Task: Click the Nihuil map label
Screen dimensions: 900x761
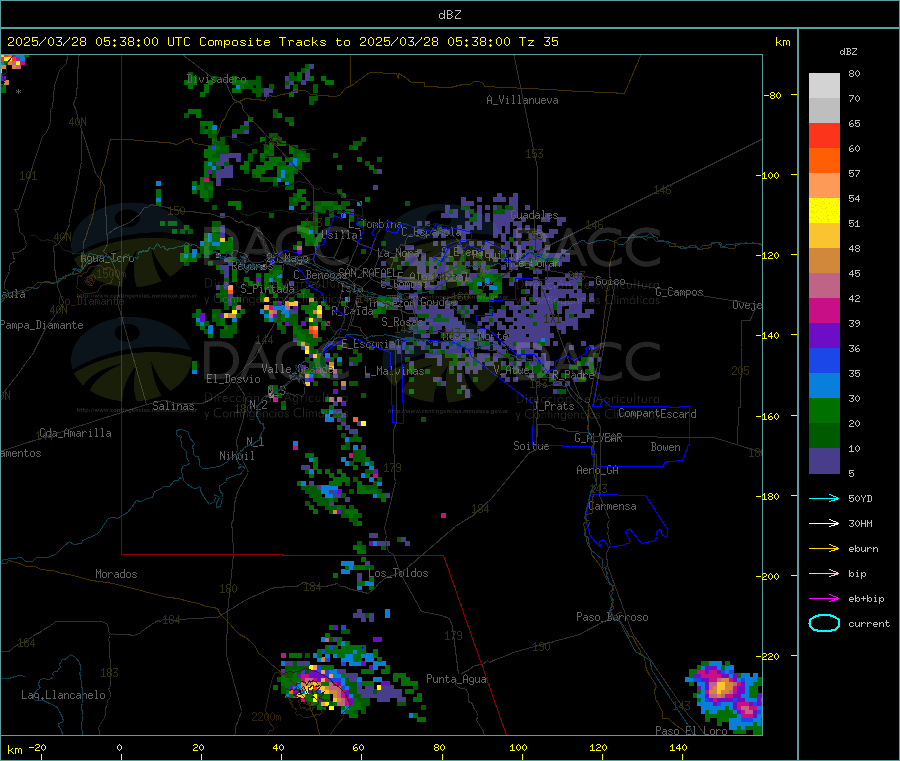Action: [236, 456]
